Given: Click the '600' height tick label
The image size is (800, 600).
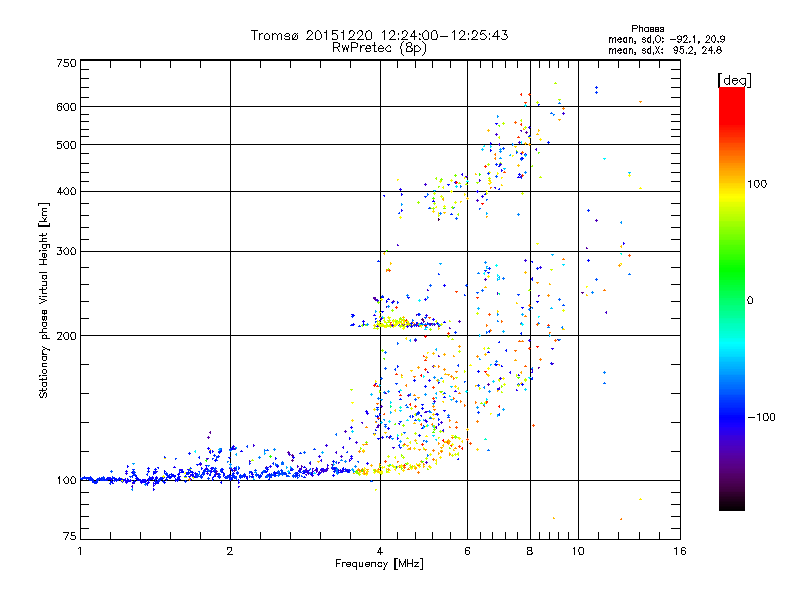Looking at the screenshot, I should click(x=67, y=107).
